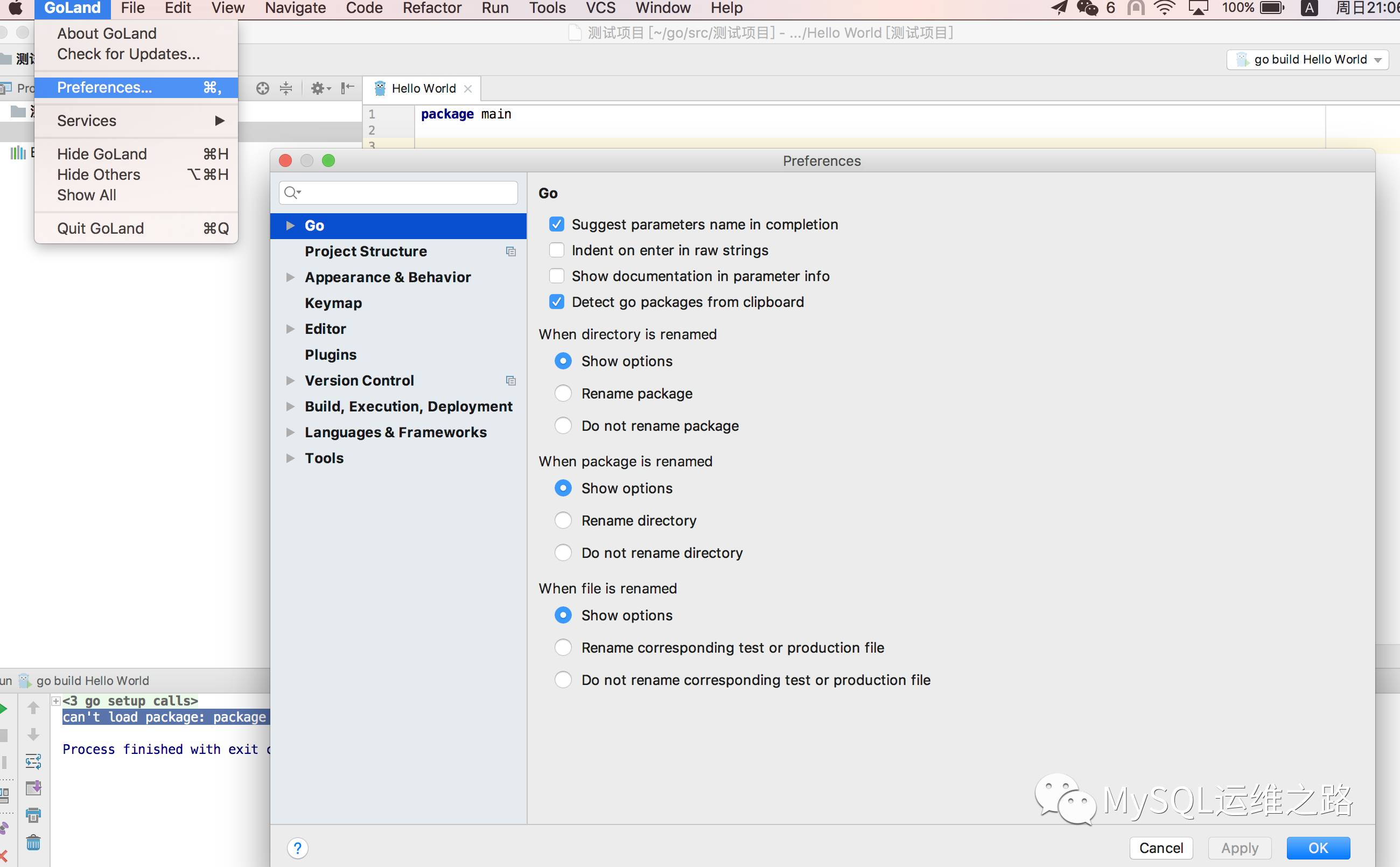This screenshot has width=1400, height=867.
Task: Click the Apply button in Preferences
Action: point(1240,848)
